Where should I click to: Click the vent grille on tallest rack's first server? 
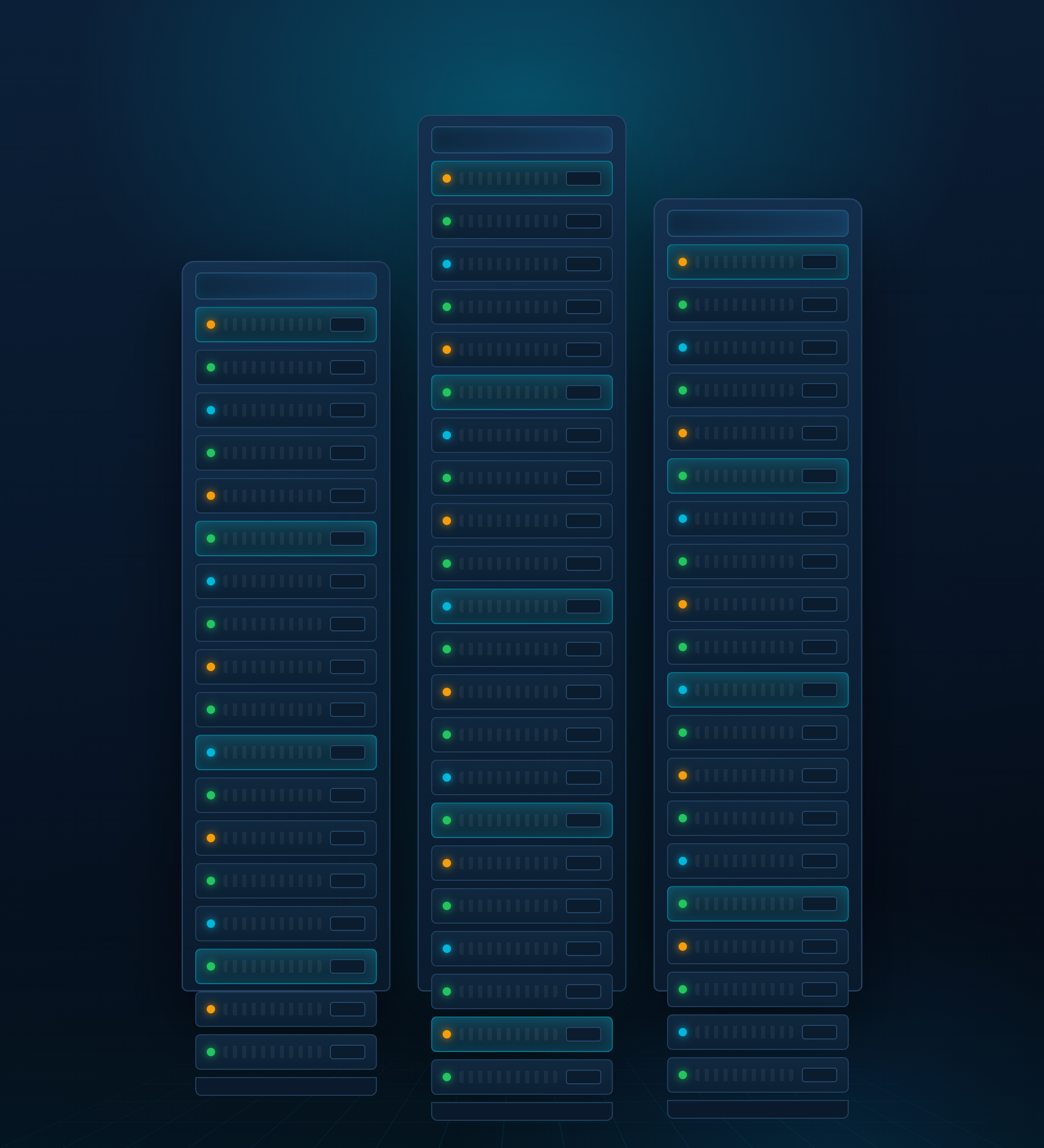point(508,178)
